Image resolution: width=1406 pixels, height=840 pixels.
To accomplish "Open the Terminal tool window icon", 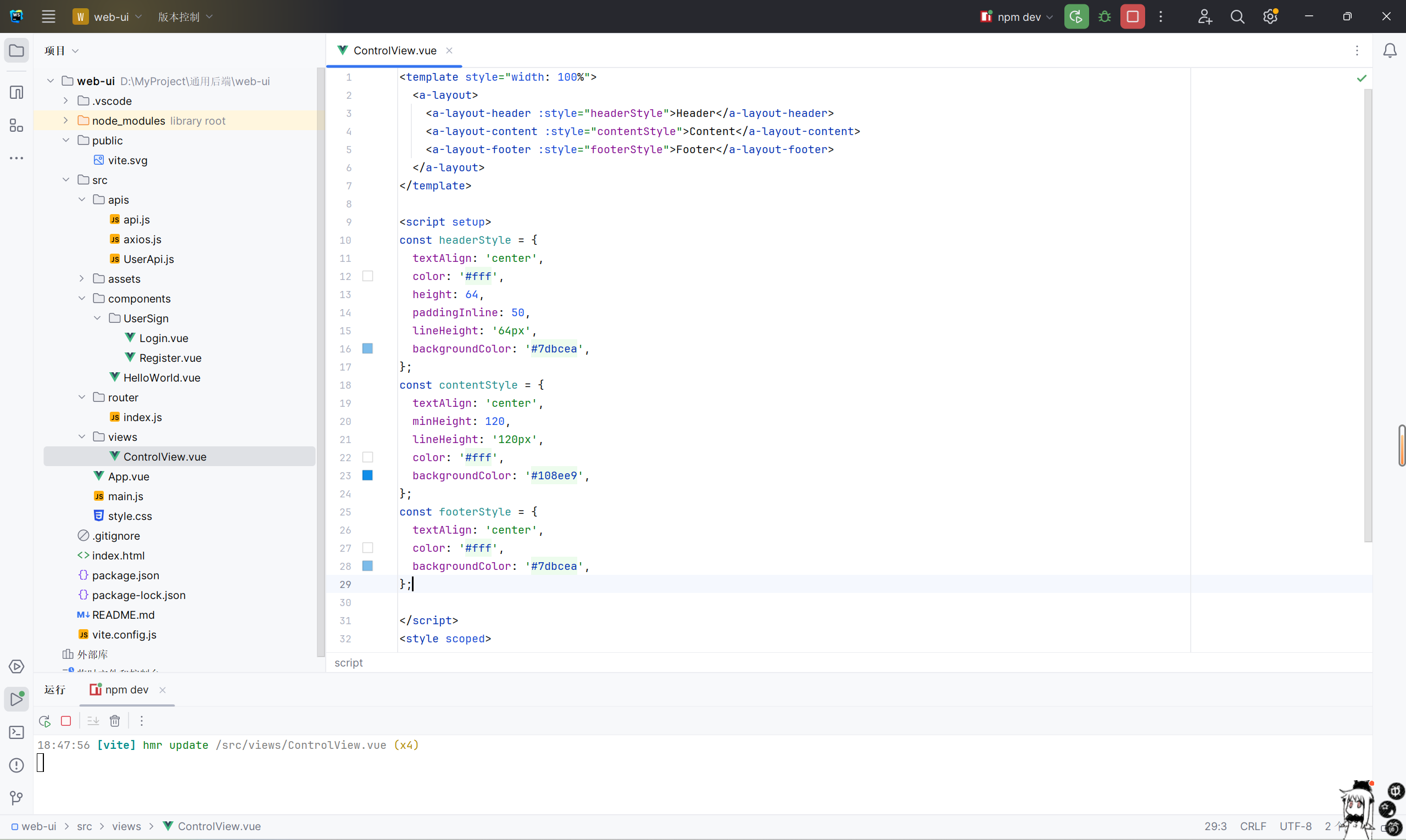I will pos(16,732).
